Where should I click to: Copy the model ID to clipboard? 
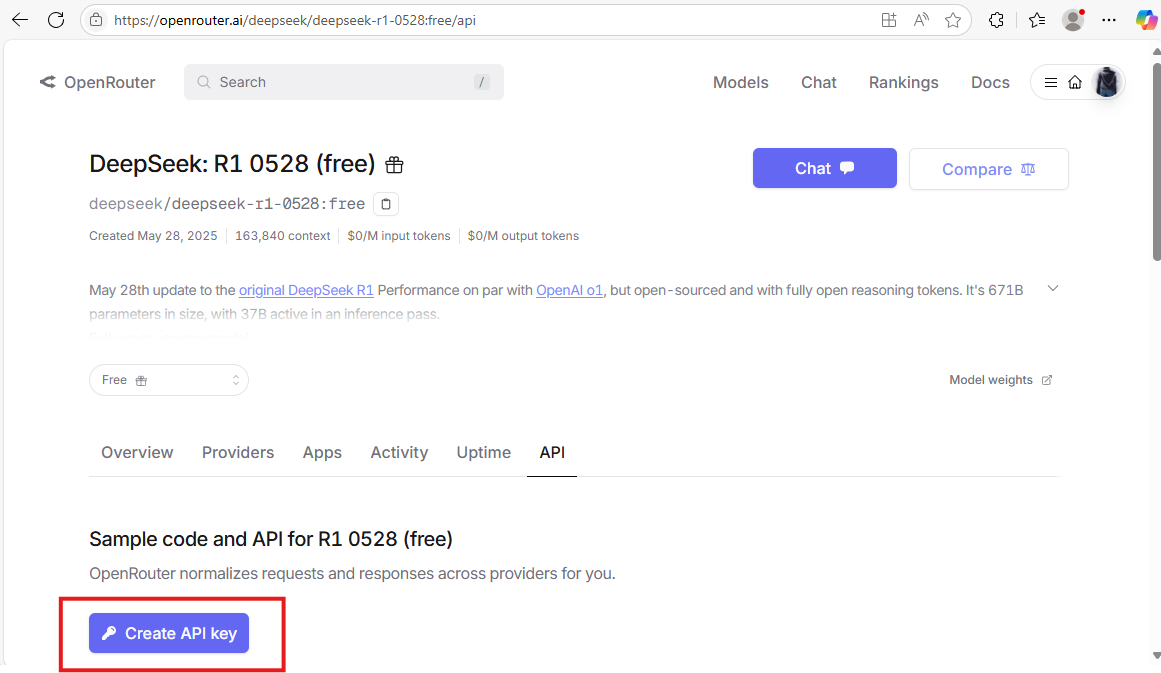386,204
